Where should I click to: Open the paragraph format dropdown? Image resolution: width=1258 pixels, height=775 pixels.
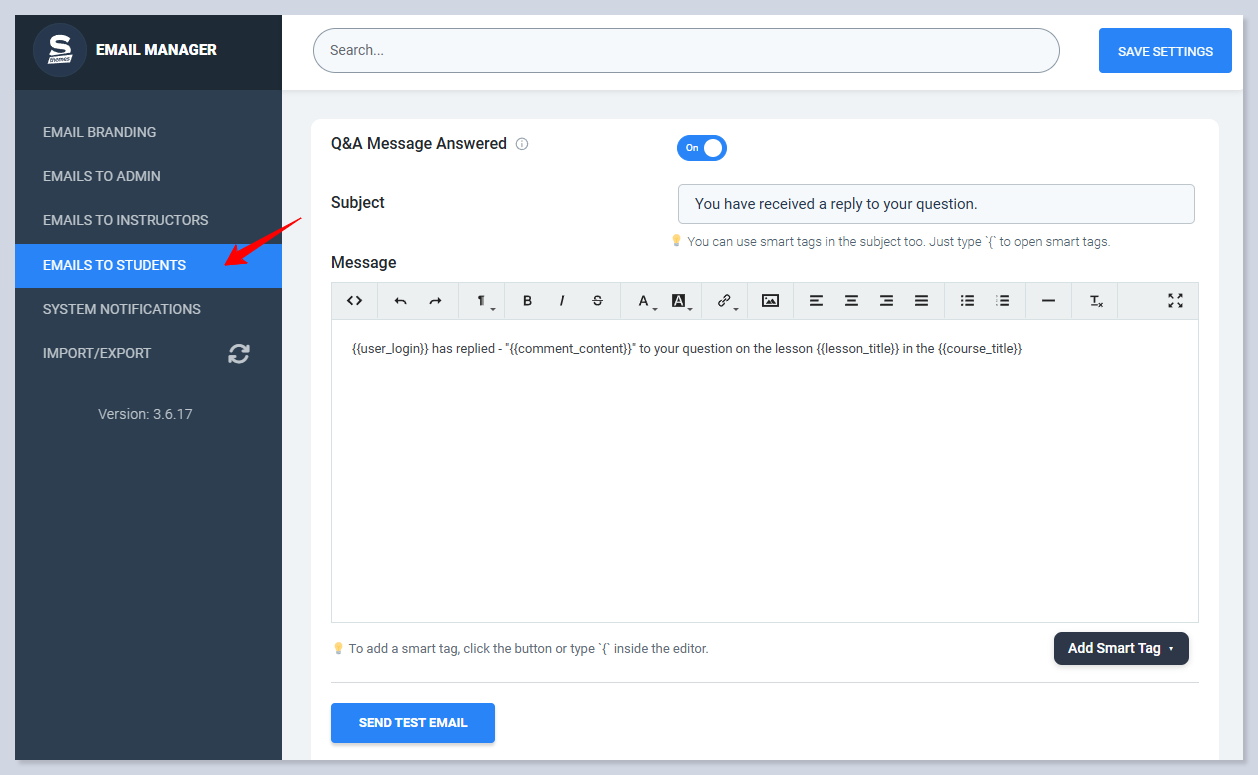(x=484, y=301)
